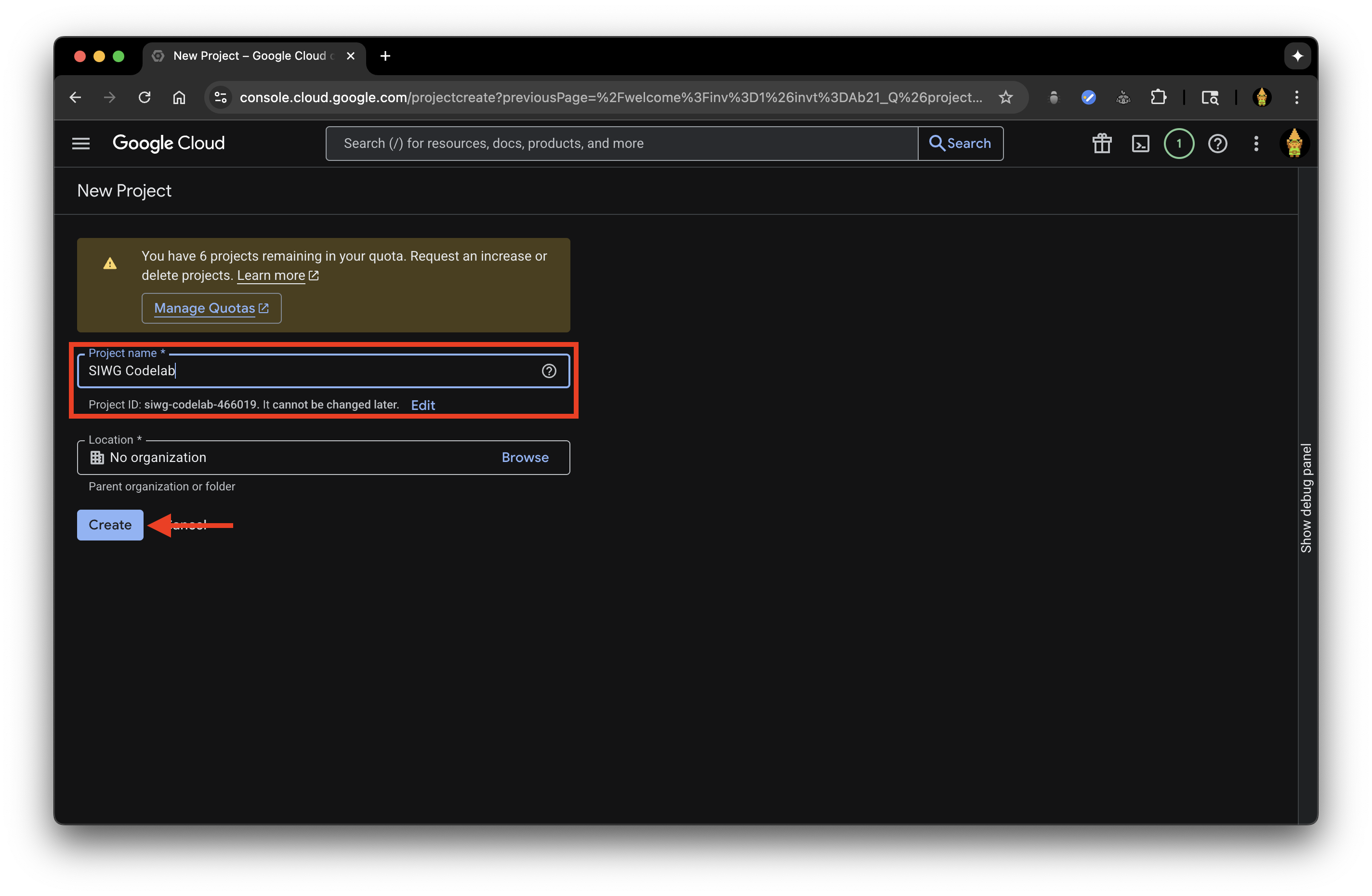This screenshot has height=896, width=1372.
Task: Open the notifications badge showing 1
Action: click(1178, 144)
